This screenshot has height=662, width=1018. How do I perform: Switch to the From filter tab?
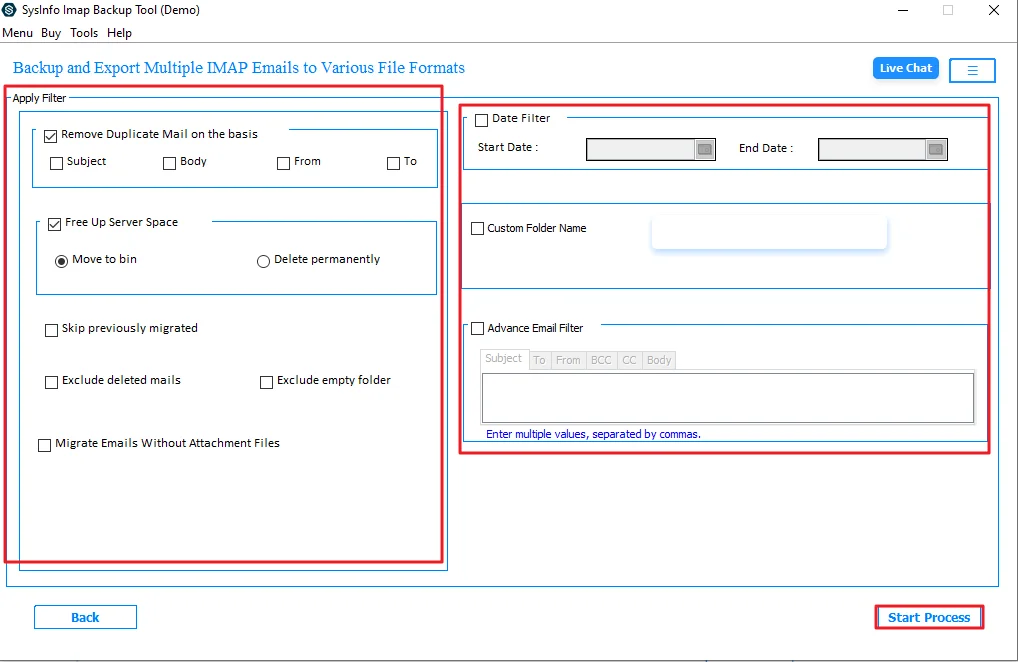567,360
